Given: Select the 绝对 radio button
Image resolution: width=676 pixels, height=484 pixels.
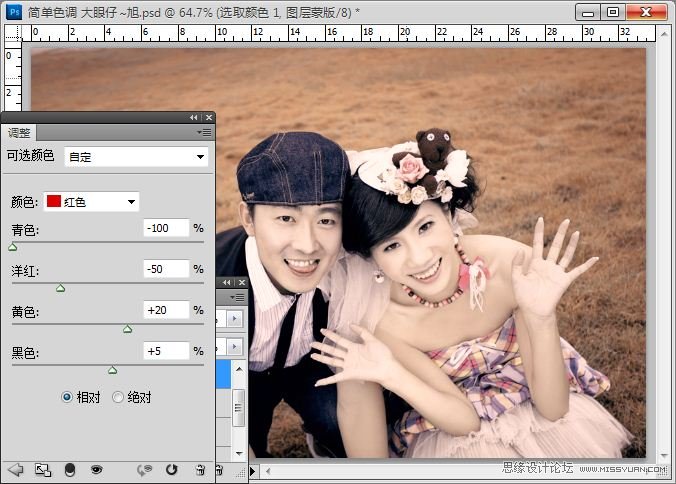Looking at the screenshot, I should [118, 397].
